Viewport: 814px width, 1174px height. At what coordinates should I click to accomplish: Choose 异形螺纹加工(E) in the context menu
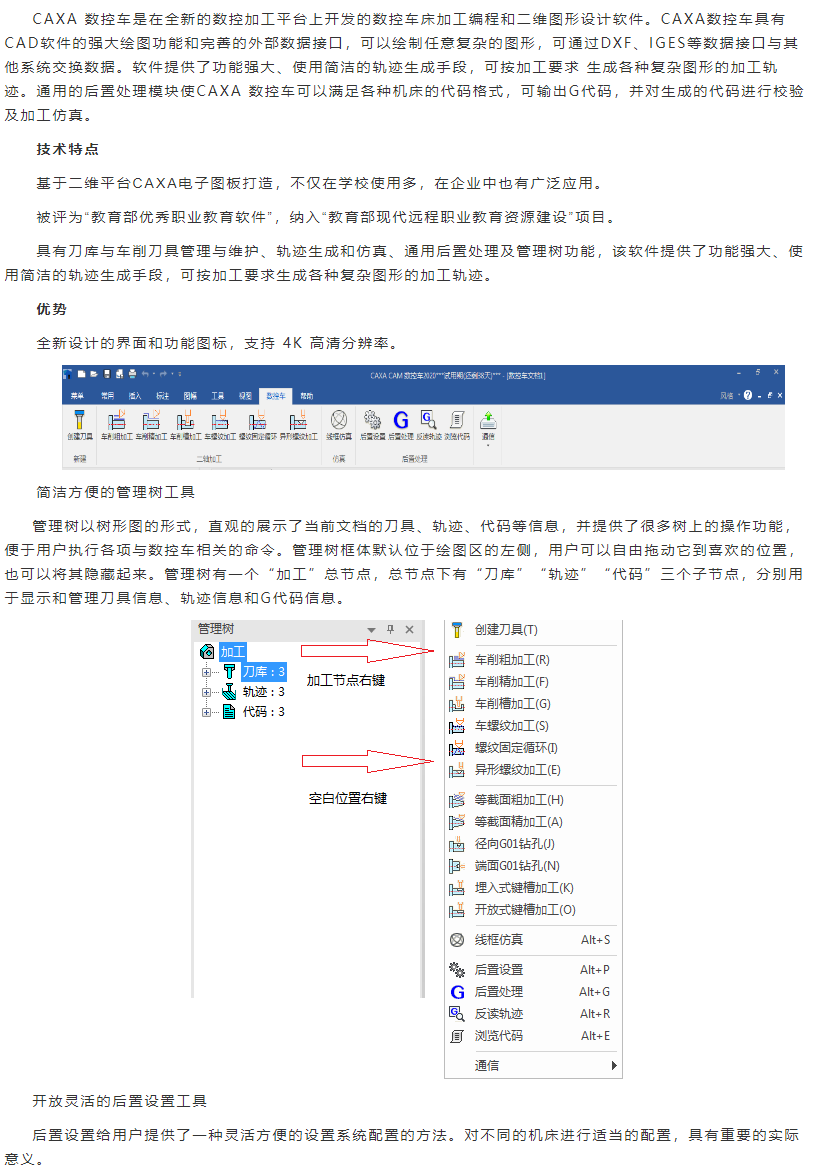(x=533, y=770)
